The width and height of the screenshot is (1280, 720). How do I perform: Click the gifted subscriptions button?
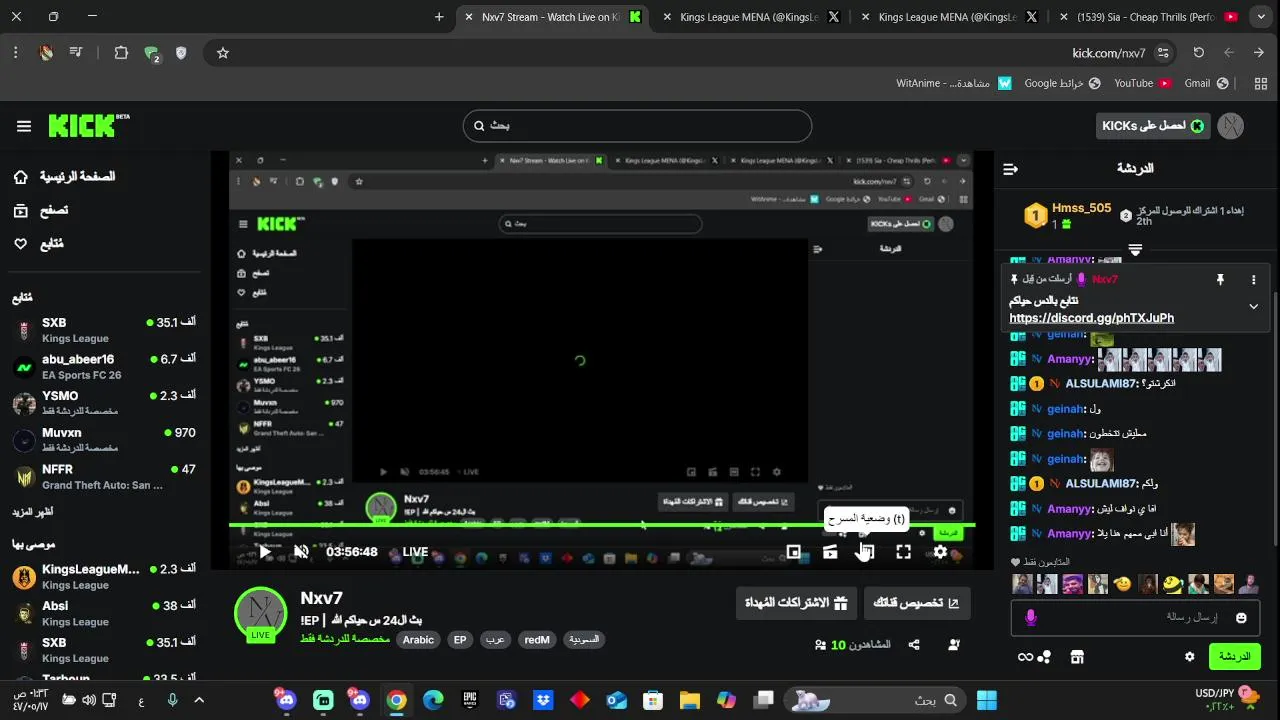(x=796, y=603)
